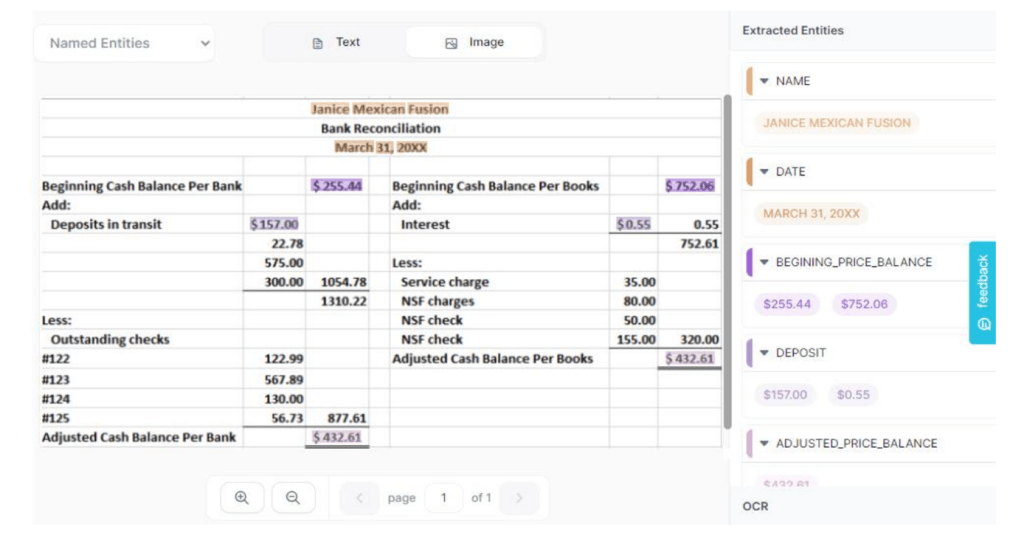Image resolution: width=1024 pixels, height=555 pixels.
Task: Switch to the Image view tab
Action: [x=474, y=43]
